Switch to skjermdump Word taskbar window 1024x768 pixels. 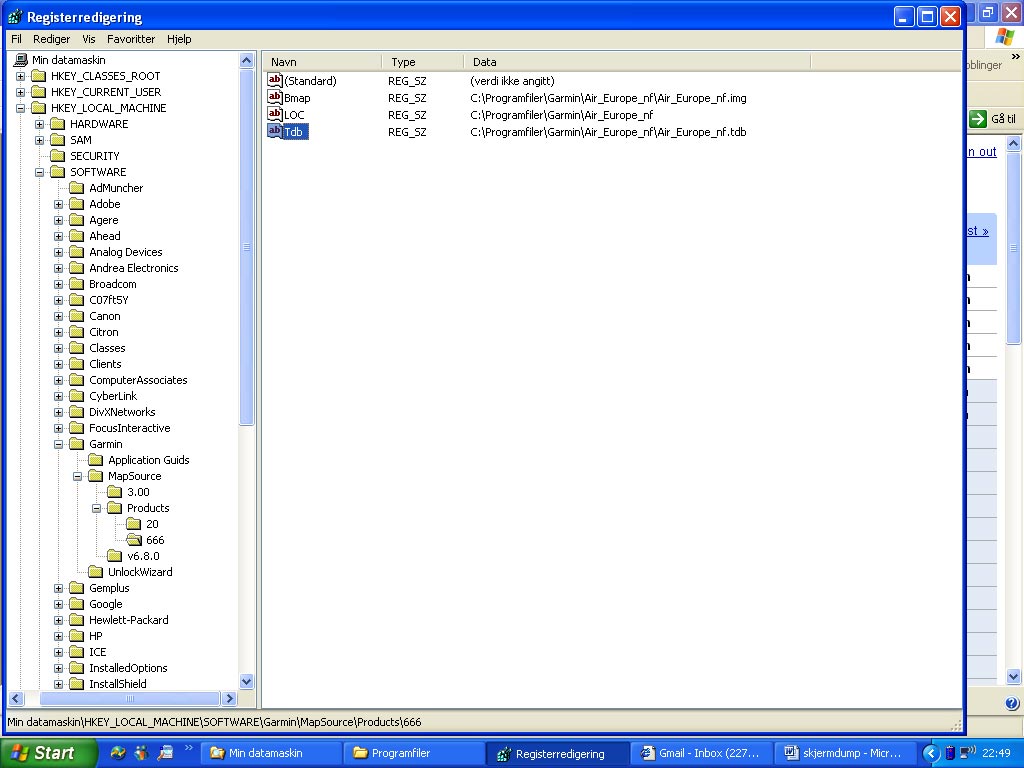pyautogui.click(x=846, y=753)
